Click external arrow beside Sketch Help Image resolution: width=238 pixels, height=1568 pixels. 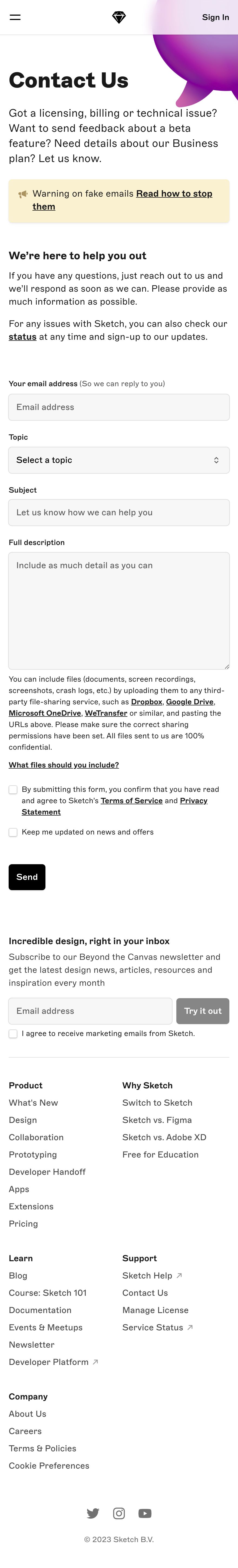click(x=179, y=1275)
